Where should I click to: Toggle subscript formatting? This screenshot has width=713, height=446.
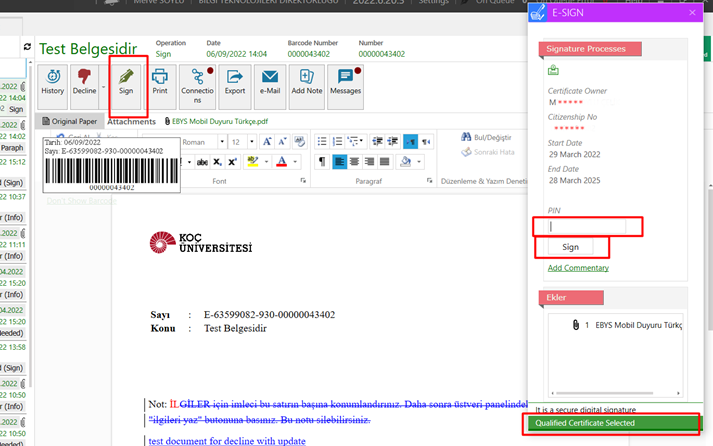tap(217, 162)
